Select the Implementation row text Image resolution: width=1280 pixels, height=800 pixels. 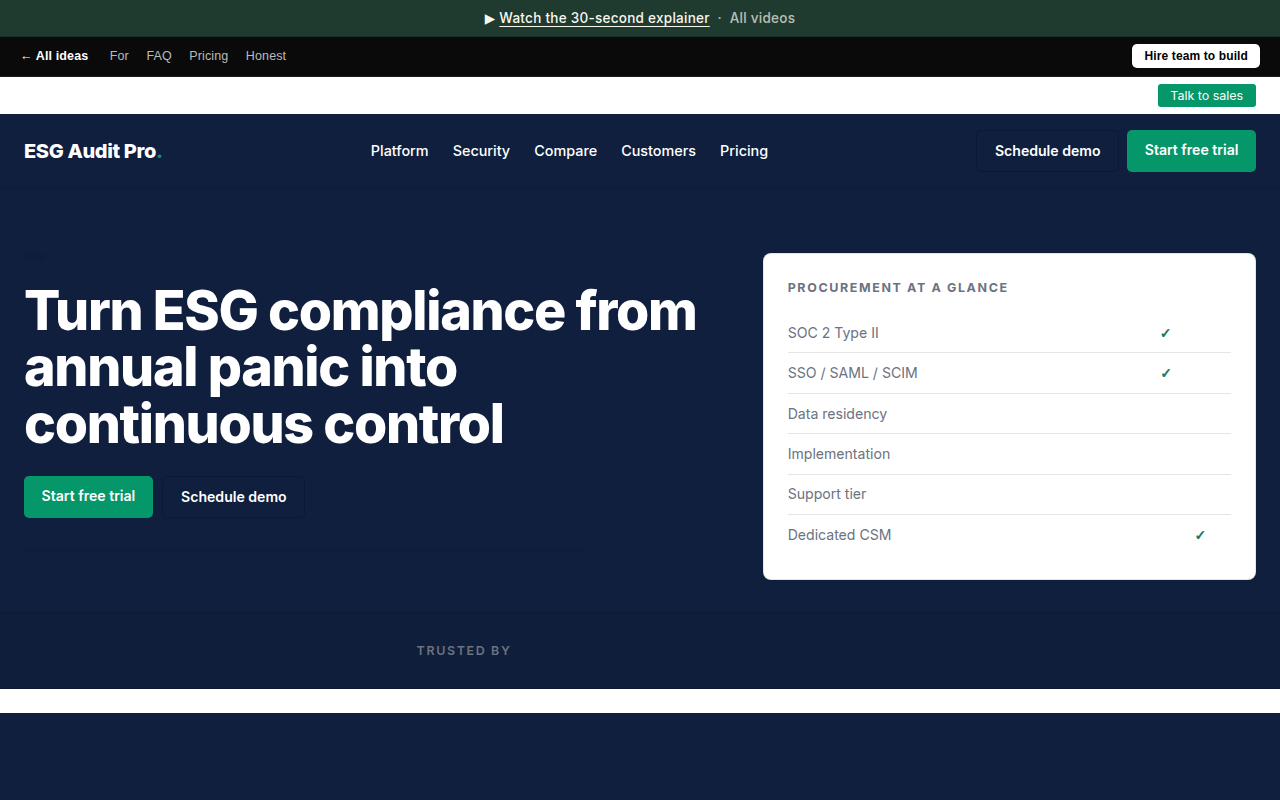click(838, 454)
